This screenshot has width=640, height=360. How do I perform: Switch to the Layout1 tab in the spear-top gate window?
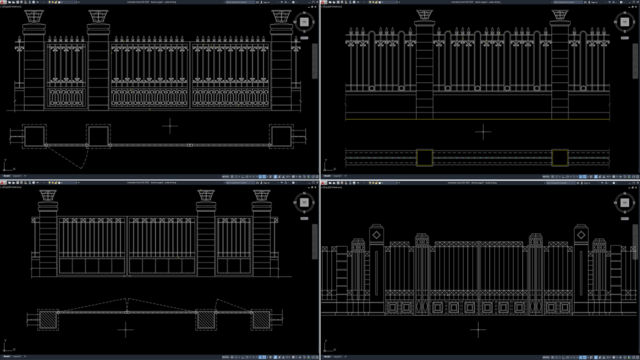pyautogui.click(x=17, y=176)
